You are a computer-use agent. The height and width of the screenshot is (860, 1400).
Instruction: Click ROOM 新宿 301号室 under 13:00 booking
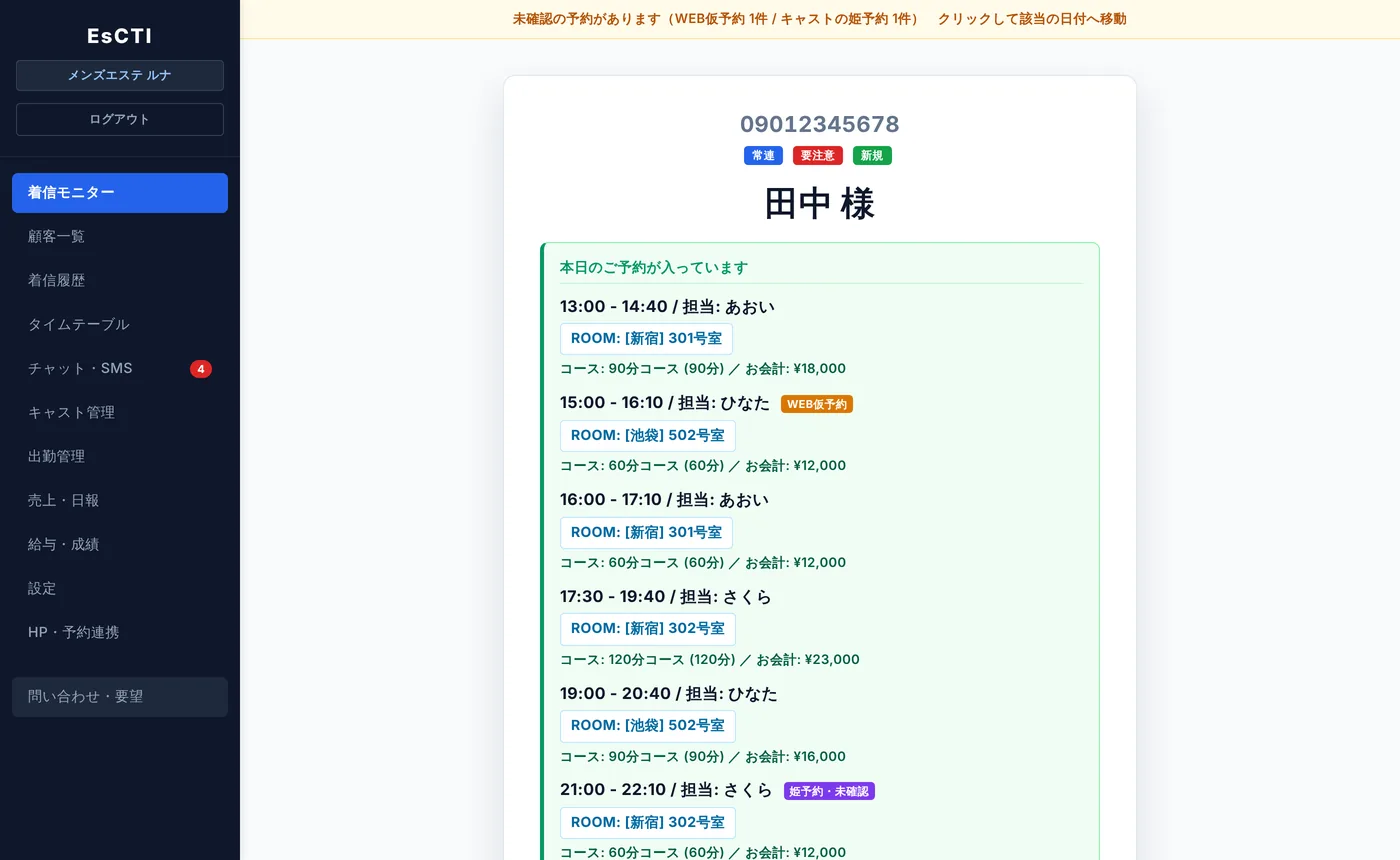646,339
